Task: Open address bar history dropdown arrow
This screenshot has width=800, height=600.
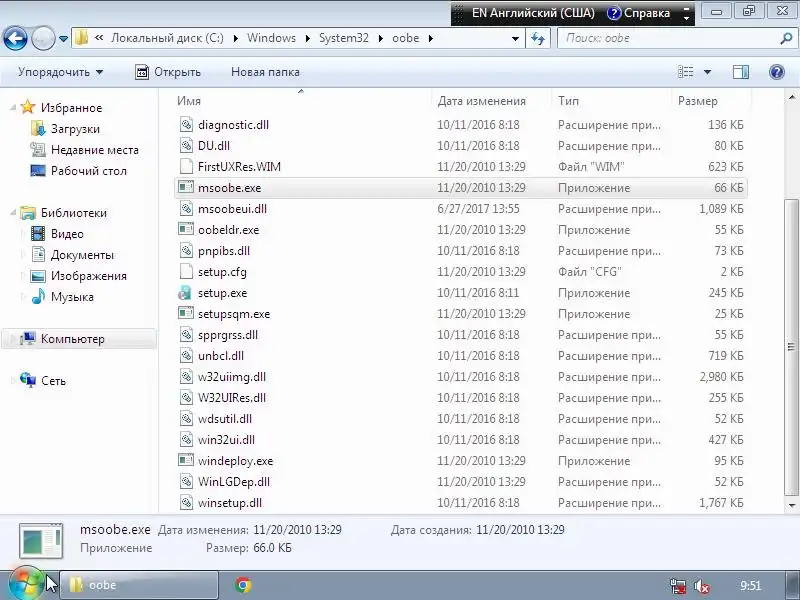Action: tap(515, 39)
